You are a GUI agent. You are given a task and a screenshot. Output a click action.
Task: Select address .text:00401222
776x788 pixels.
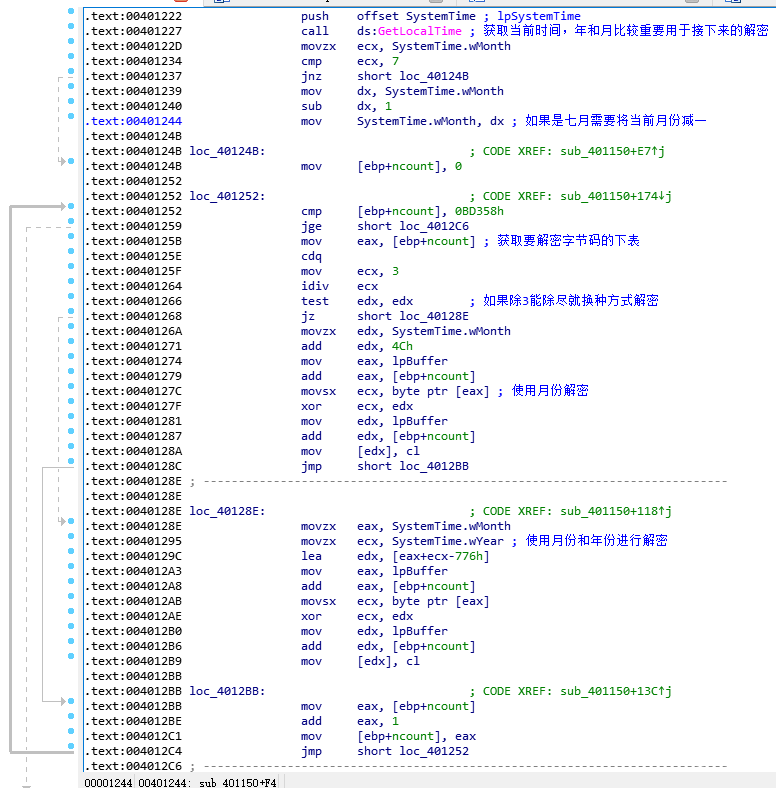click(133, 16)
